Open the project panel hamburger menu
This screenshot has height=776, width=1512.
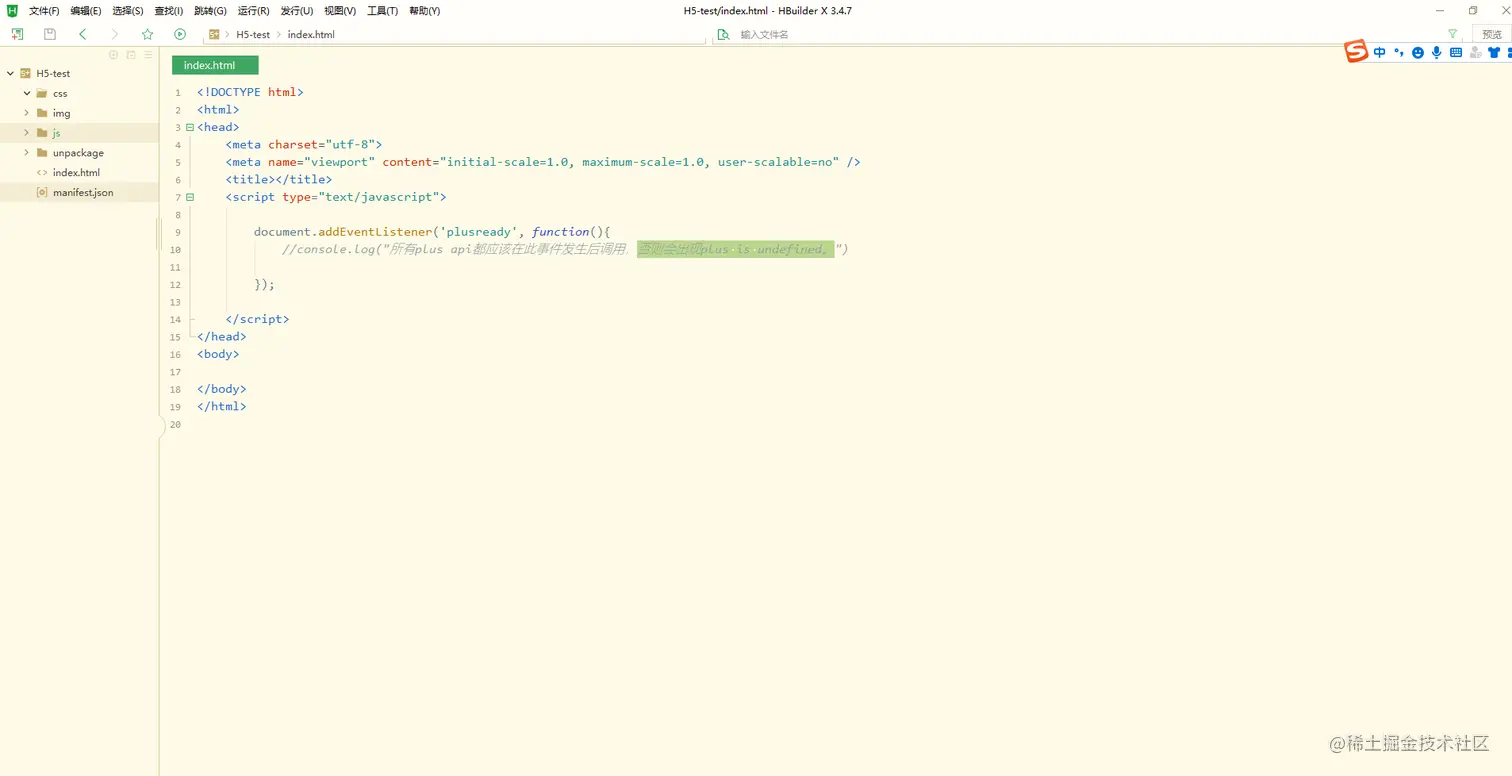148,55
